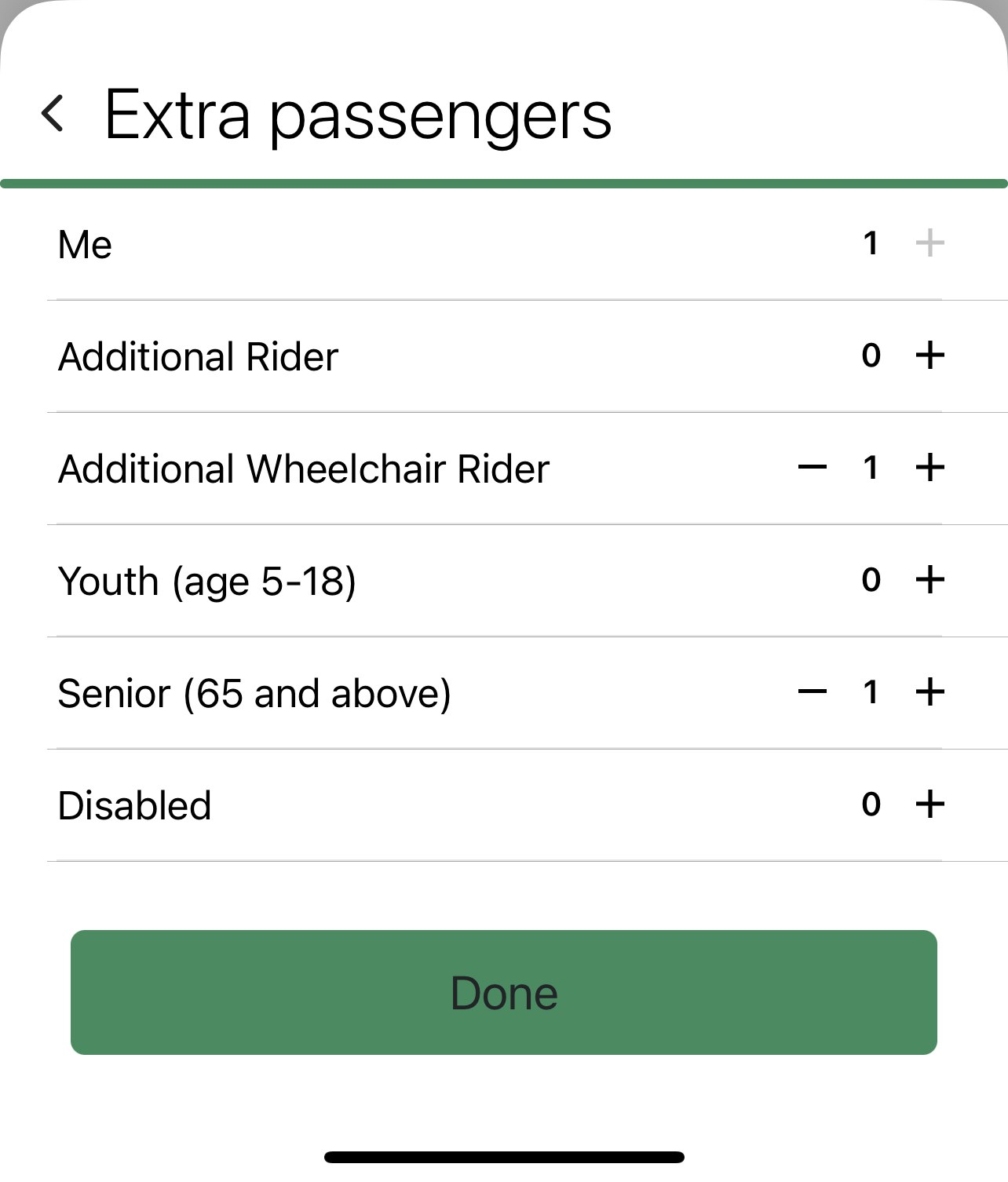Image resolution: width=1008 pixels, height=1182 pixels.
Task: Increase the Senior (65 and above) count
Action: click(929, 692)
